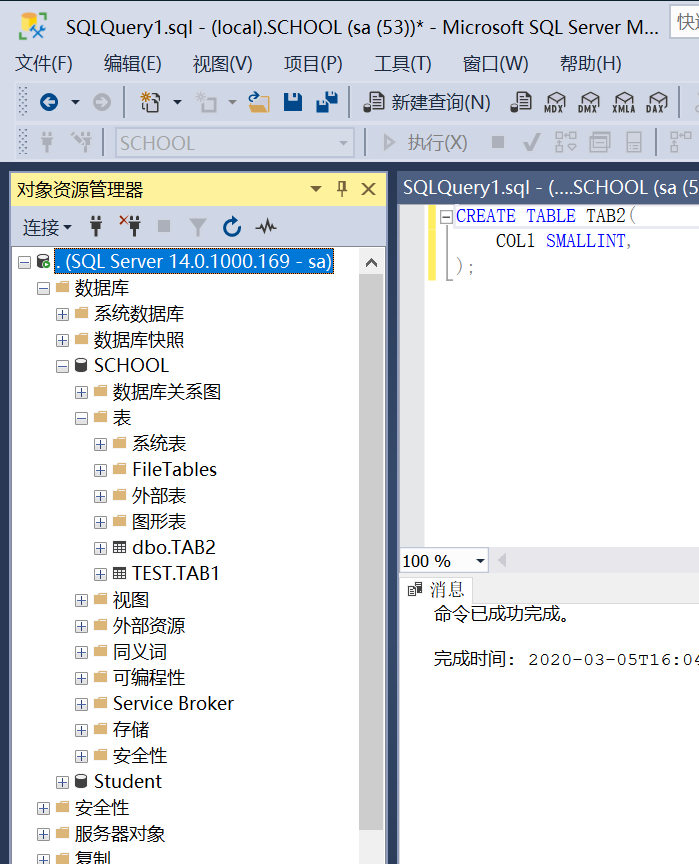This screenshot has width=699, height=864.
Task: Select the FileTables folder
Action: click(x=174, y=469)
